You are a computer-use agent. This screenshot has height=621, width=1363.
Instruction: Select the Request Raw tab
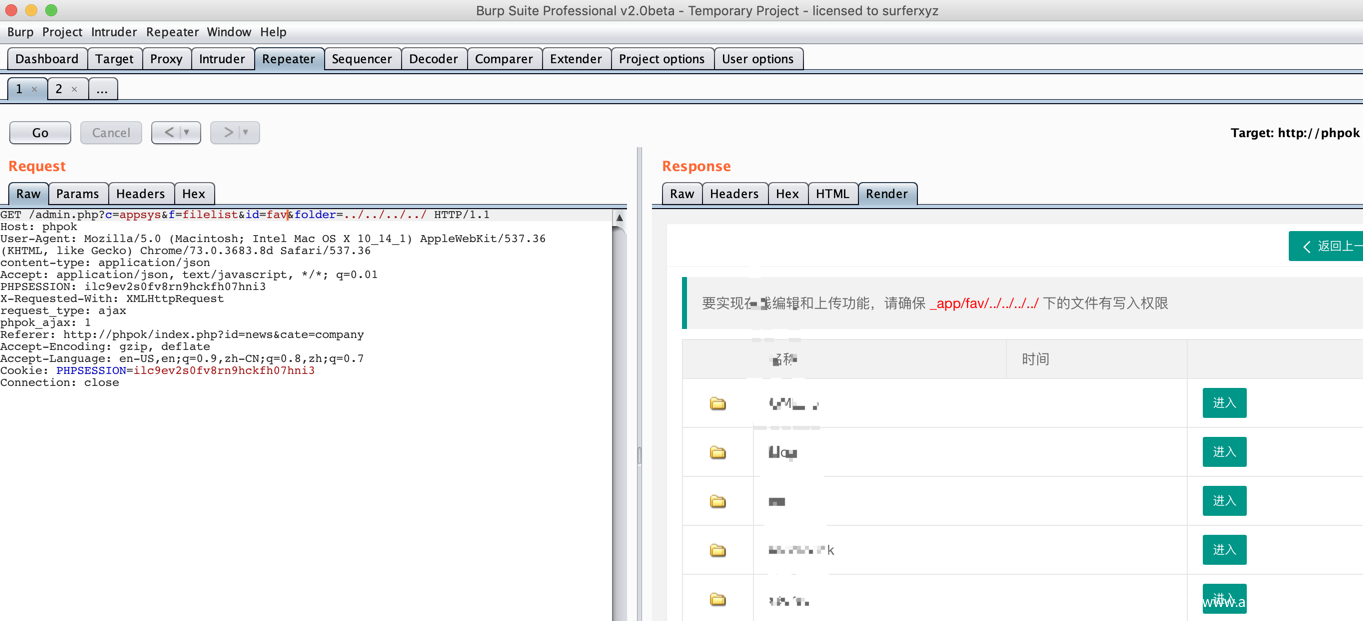click(28, 194)
